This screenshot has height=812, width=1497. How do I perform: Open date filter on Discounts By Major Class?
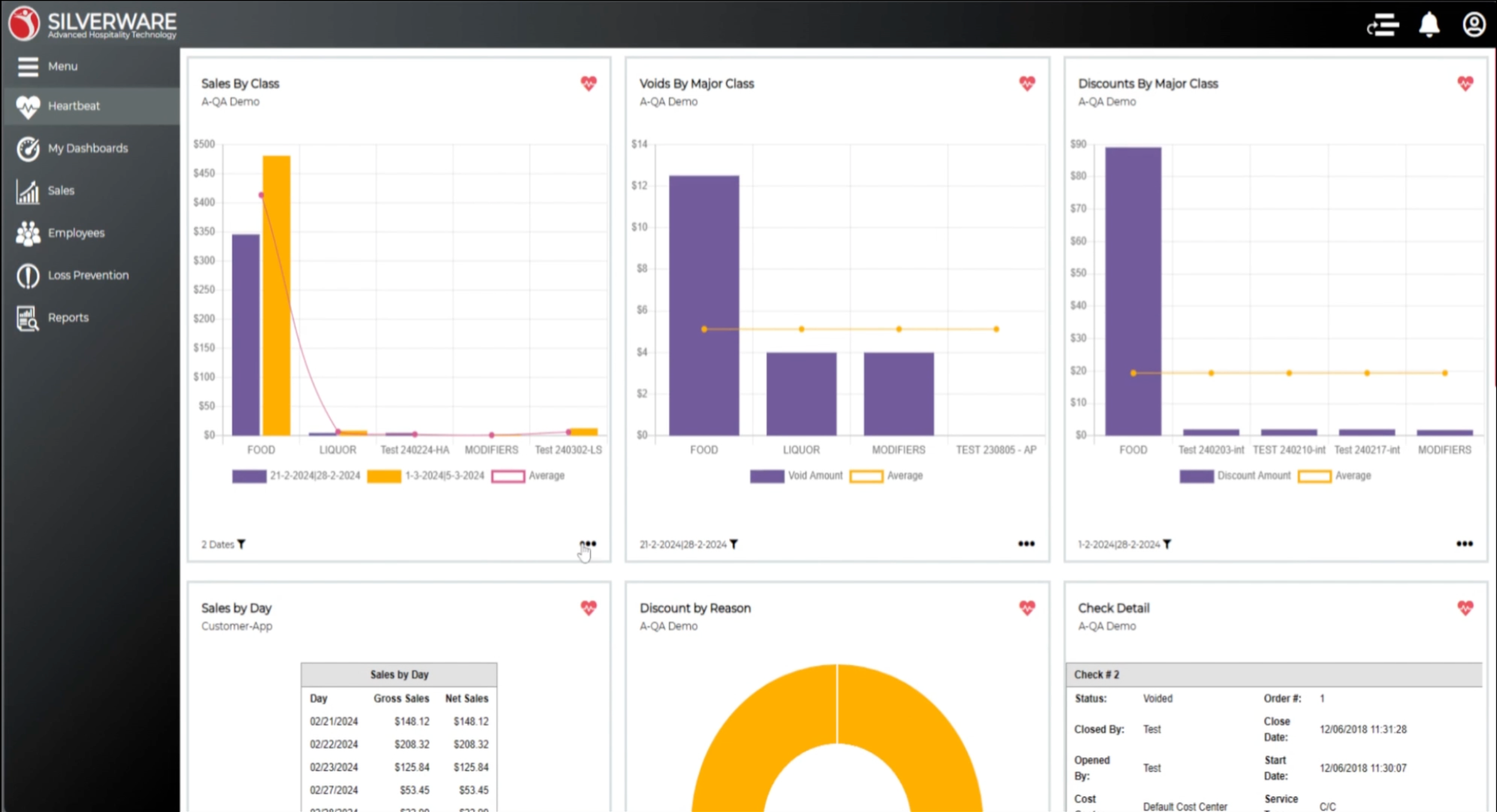1167,544
